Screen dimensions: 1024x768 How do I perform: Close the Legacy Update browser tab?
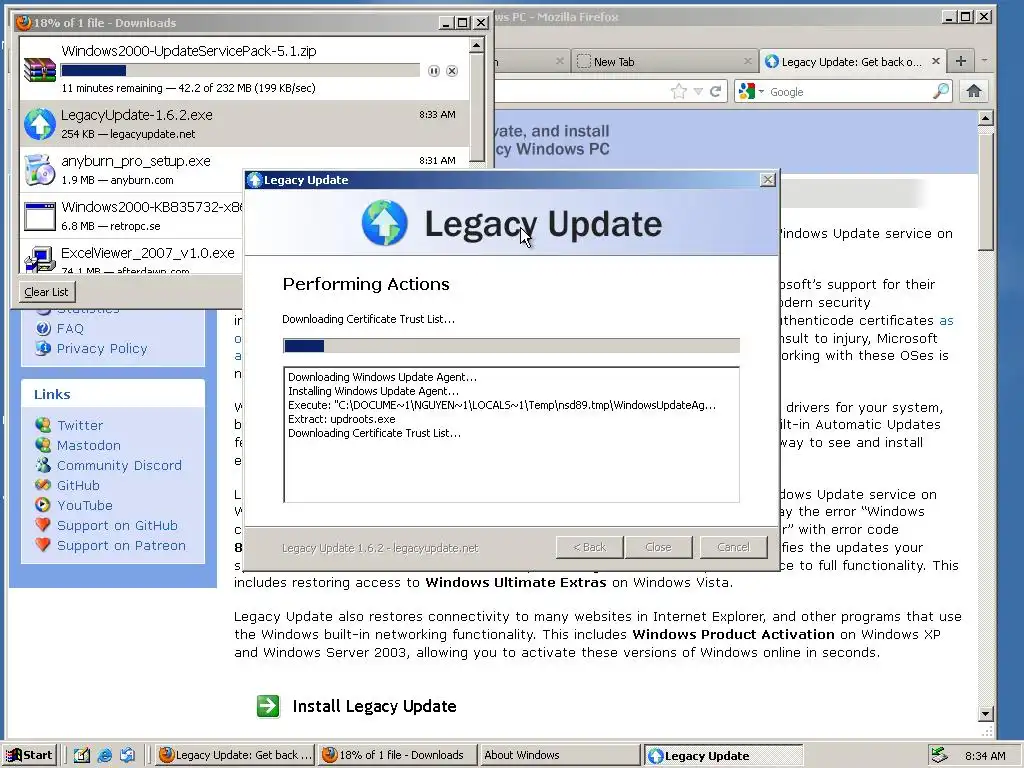[936, 61]
